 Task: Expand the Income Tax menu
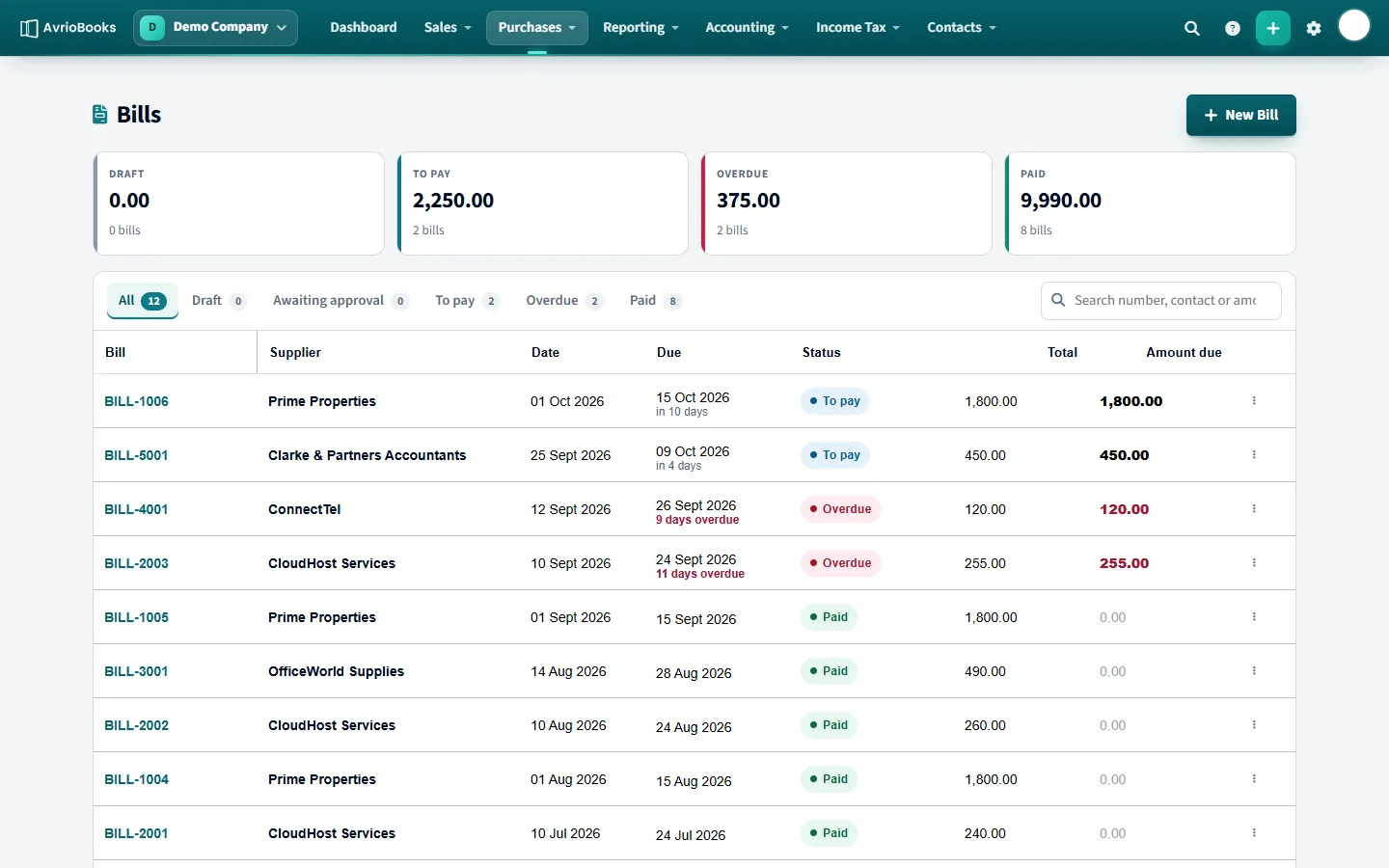pyautogui.click(x=858, y=28)
